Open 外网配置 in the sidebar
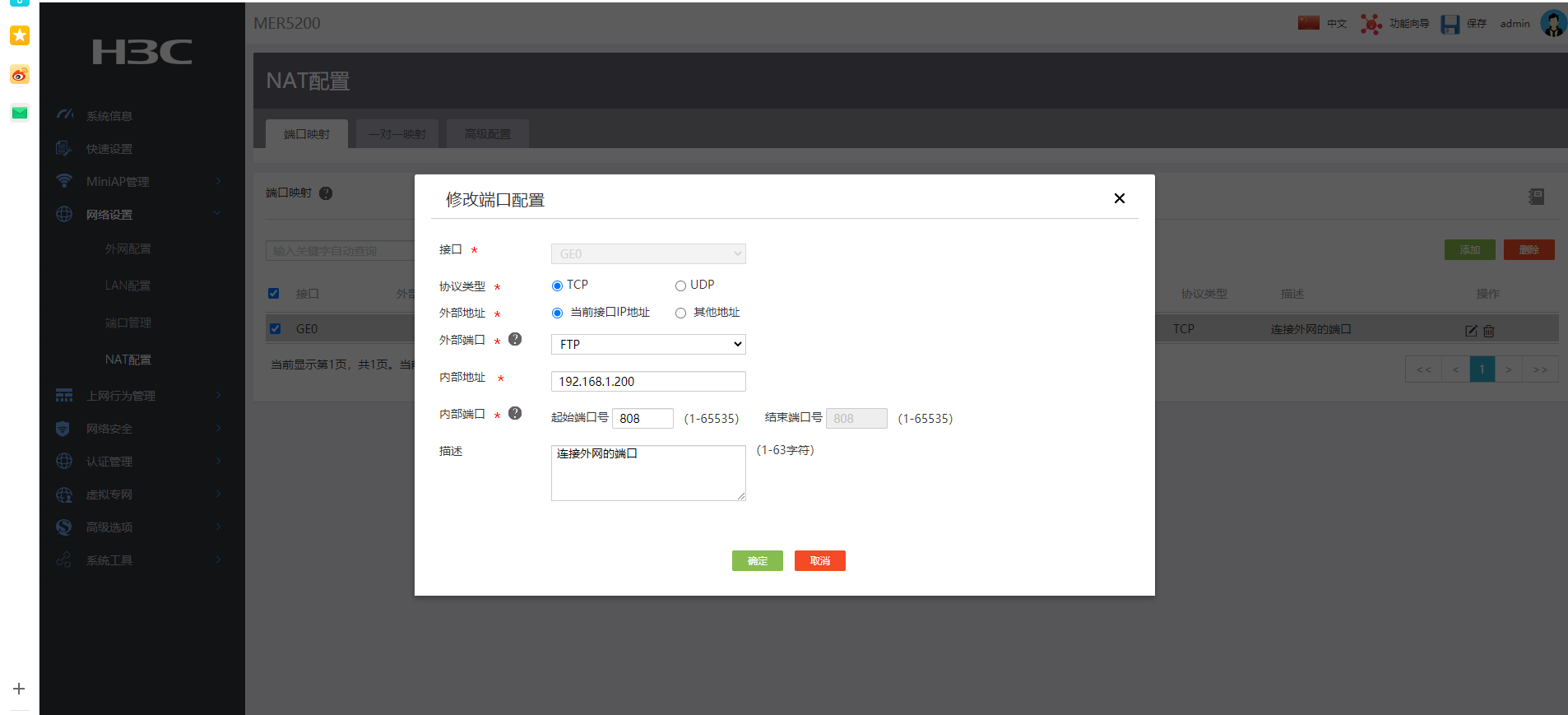This screenshot has width=1568, height=715. point(128,248)
